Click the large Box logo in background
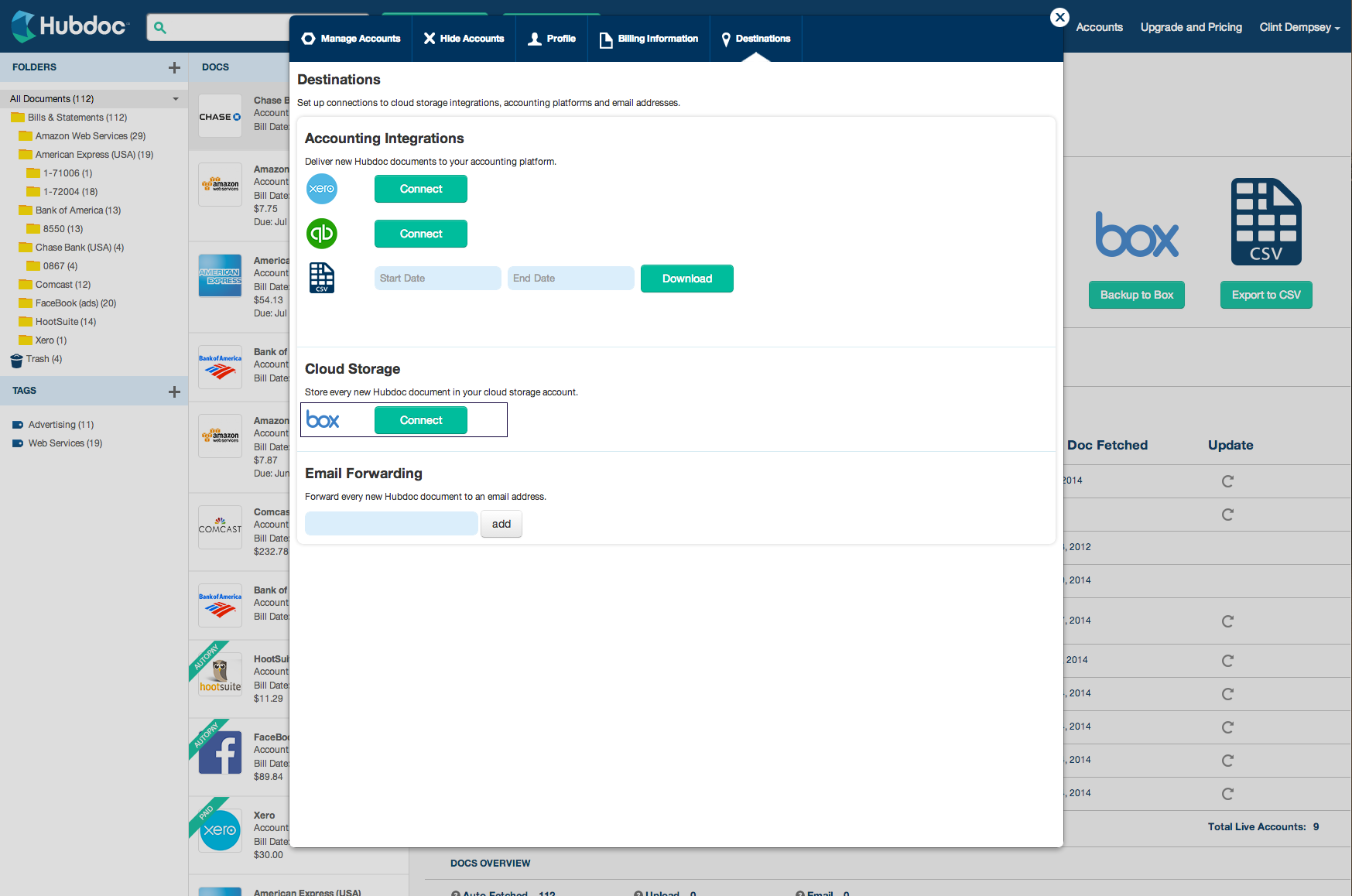Image resolution: width=1352 pixels, height=896 pixels. point(1137,234)
